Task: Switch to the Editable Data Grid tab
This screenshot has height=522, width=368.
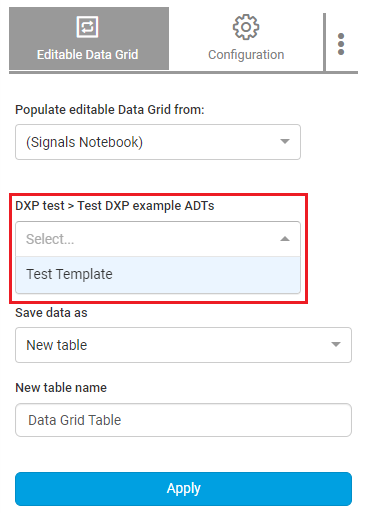Action: pos(89,39)
